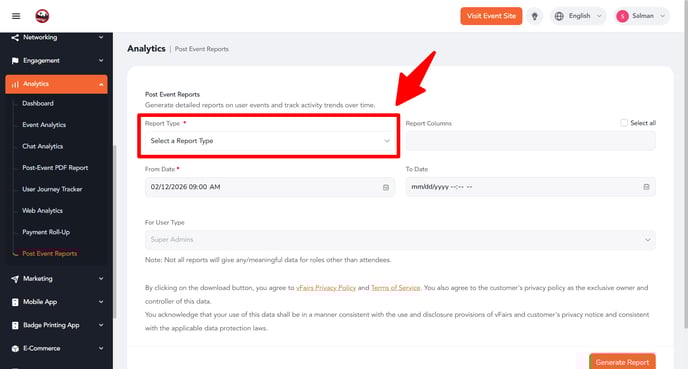Viewport: 688px width, 369px height.
Task: Check the Select all checkbox
Action: pyautogui.click(x=624, y=123)
